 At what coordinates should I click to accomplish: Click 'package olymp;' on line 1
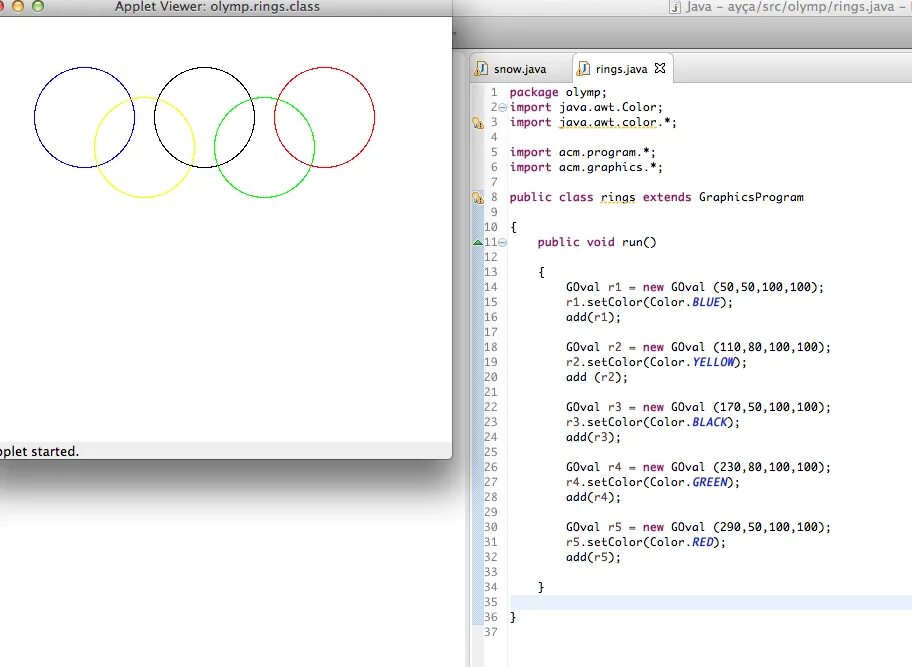point(558,92)
